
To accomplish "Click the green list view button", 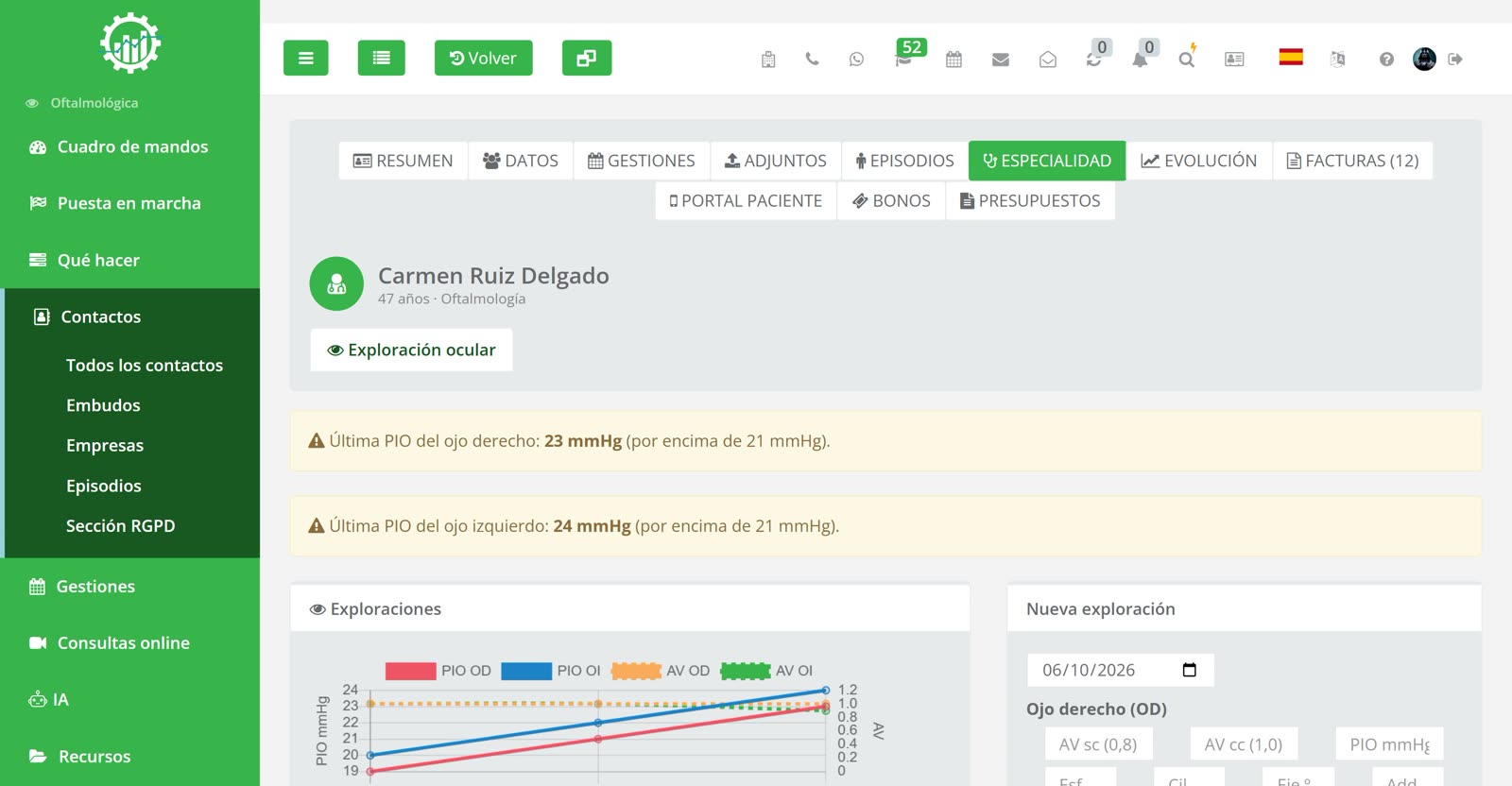I will point(382,58).
